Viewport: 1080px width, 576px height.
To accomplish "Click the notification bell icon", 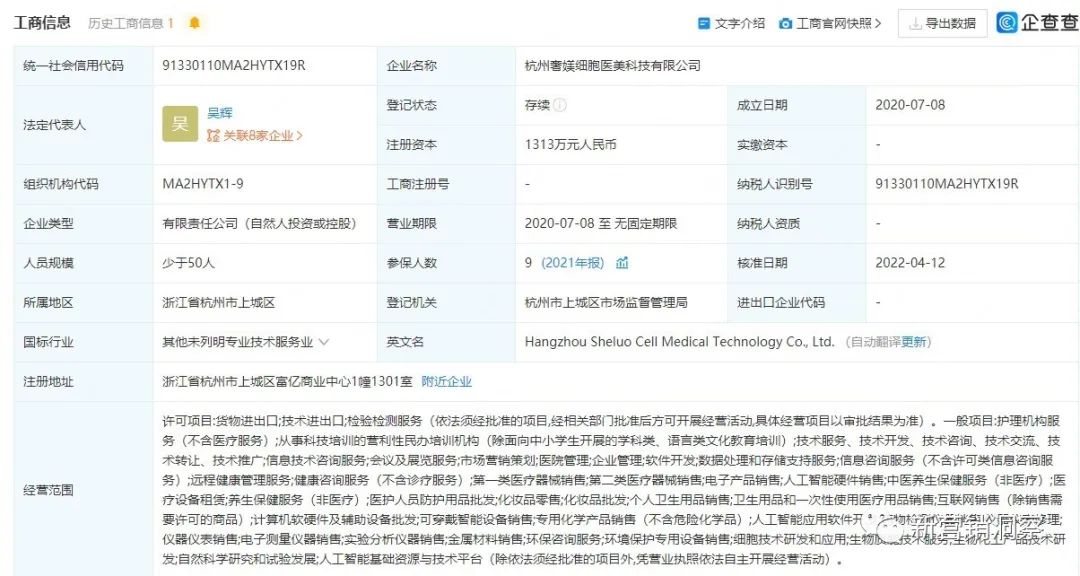I will pos(194,23).
